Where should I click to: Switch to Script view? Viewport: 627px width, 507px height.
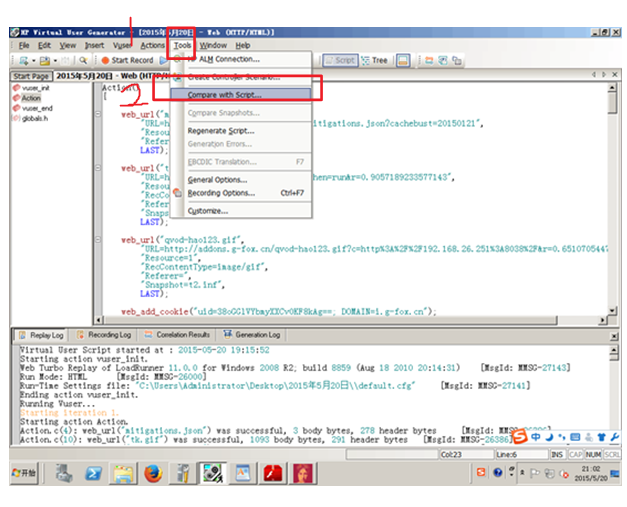pos(340,60)
